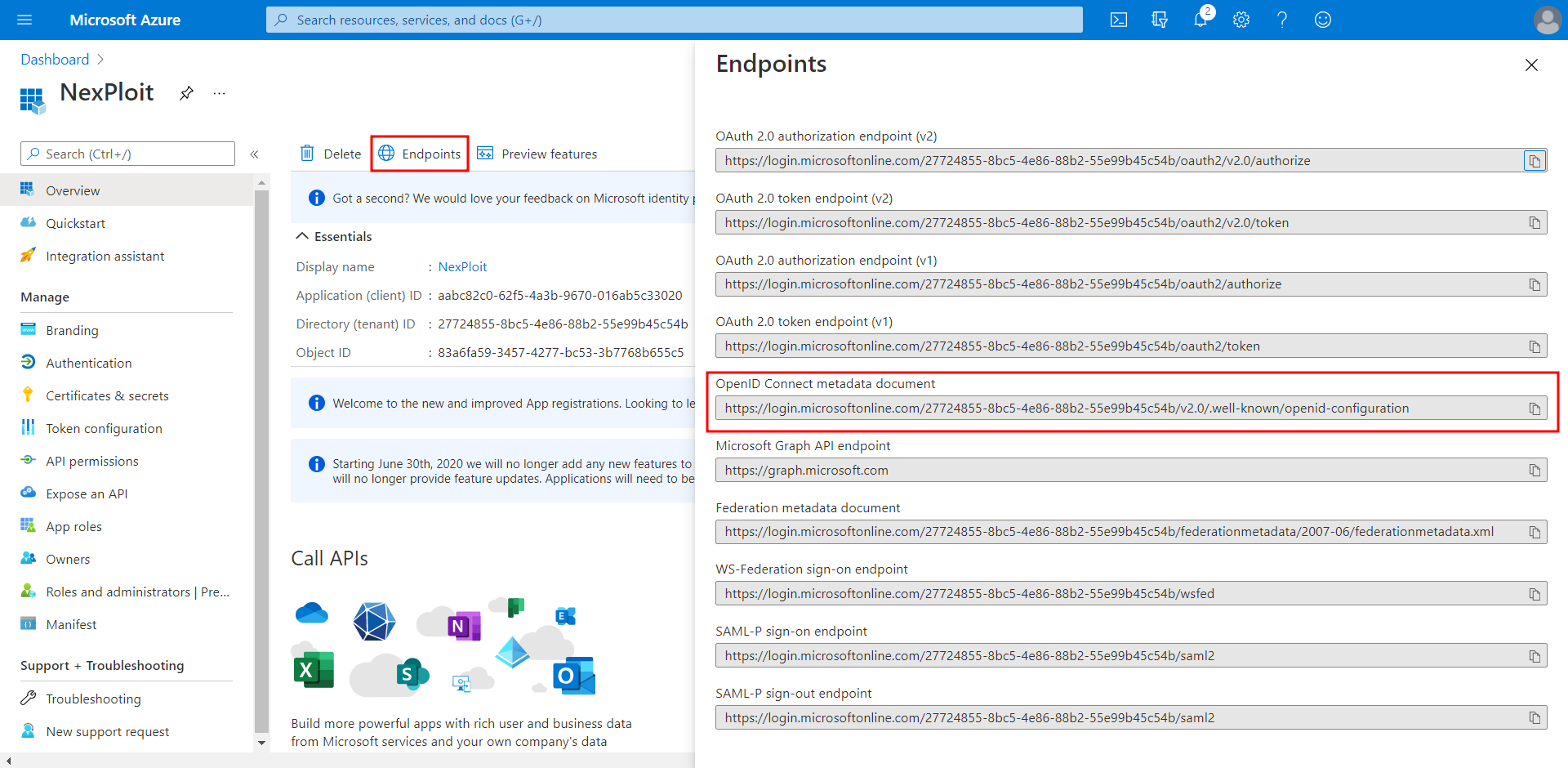This screenshot has height=768, width=1568.
Task: Open Preview features
Action: 537,154
